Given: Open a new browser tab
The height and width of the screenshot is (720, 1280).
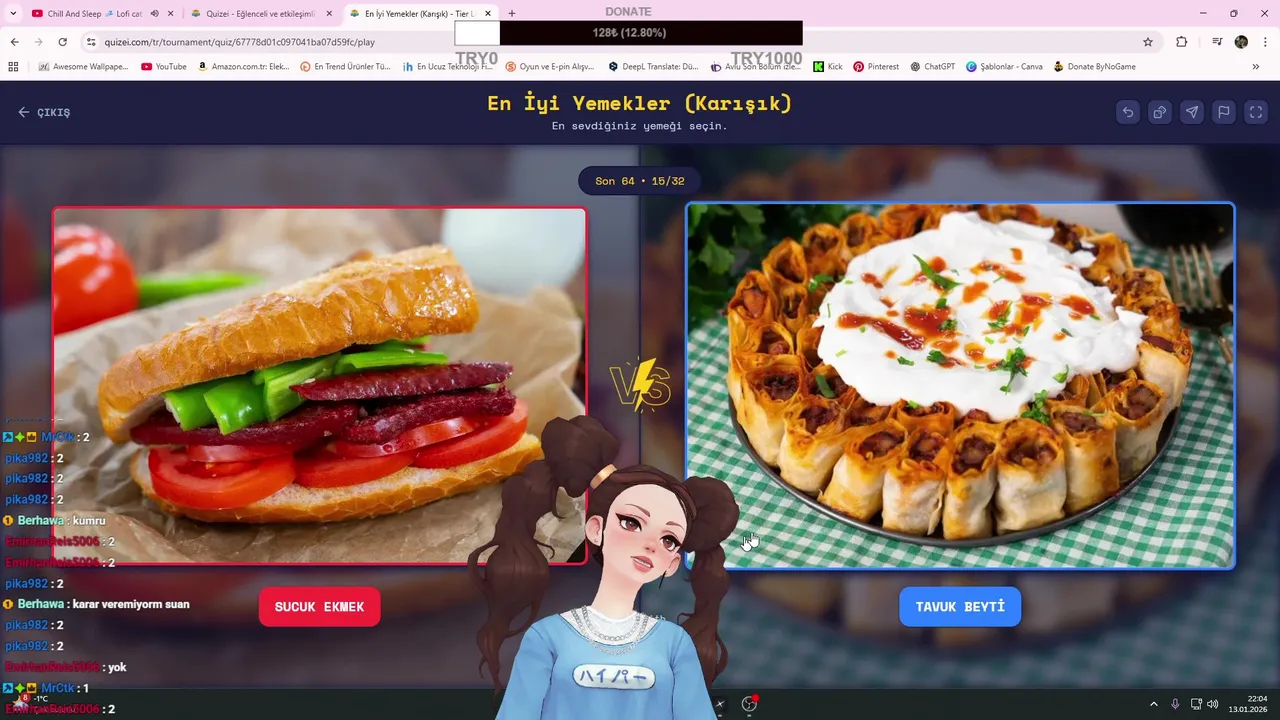Looking at the screenshot, I should pyautogui.click(x=512, y=14).
